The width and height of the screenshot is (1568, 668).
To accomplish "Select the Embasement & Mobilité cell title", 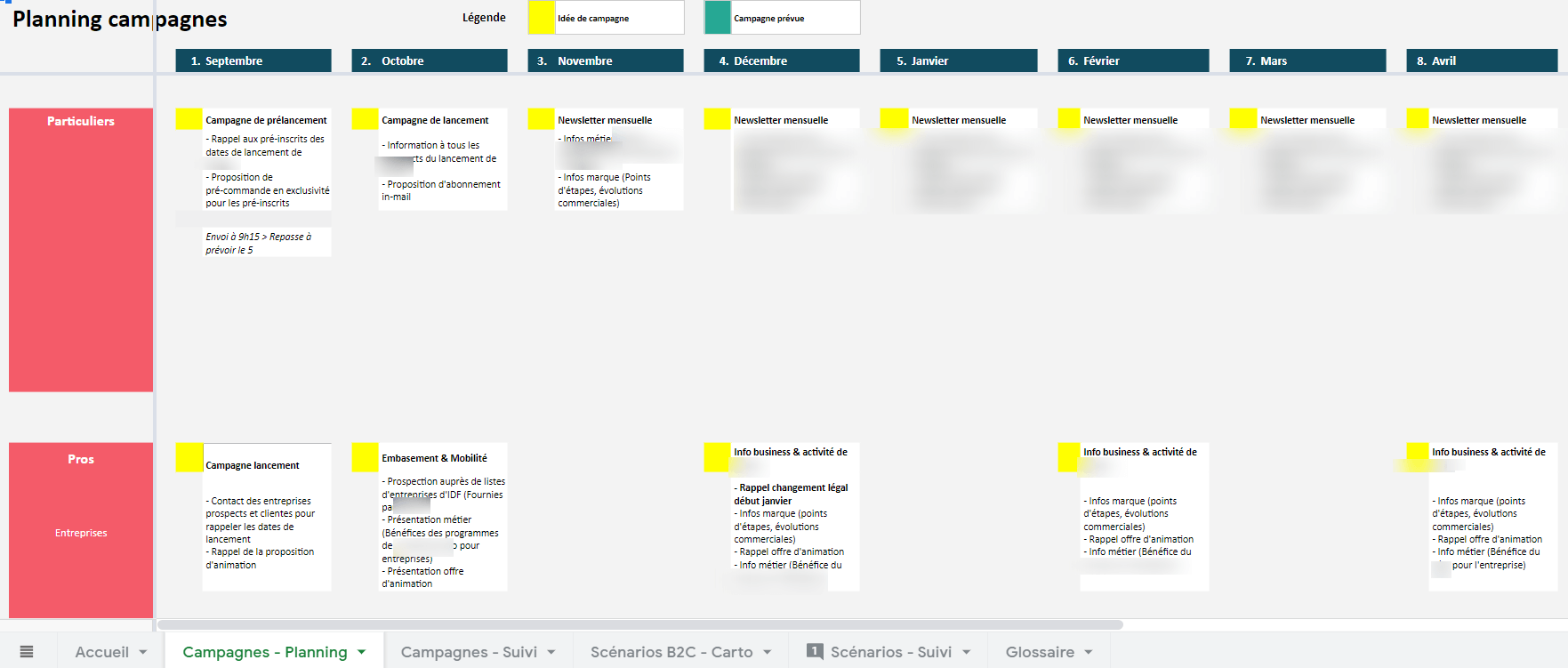I will [434, 458].
